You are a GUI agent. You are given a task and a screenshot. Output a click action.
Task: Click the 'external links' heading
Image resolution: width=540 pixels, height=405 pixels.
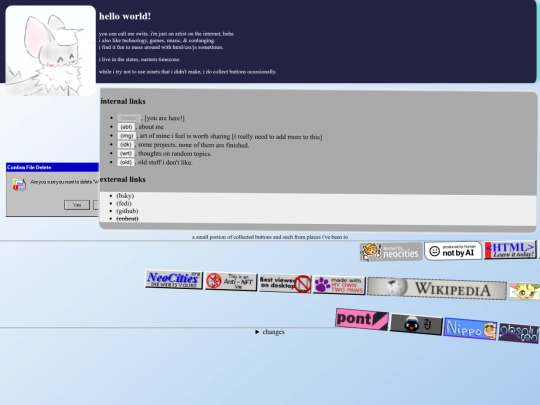[123, 179]
